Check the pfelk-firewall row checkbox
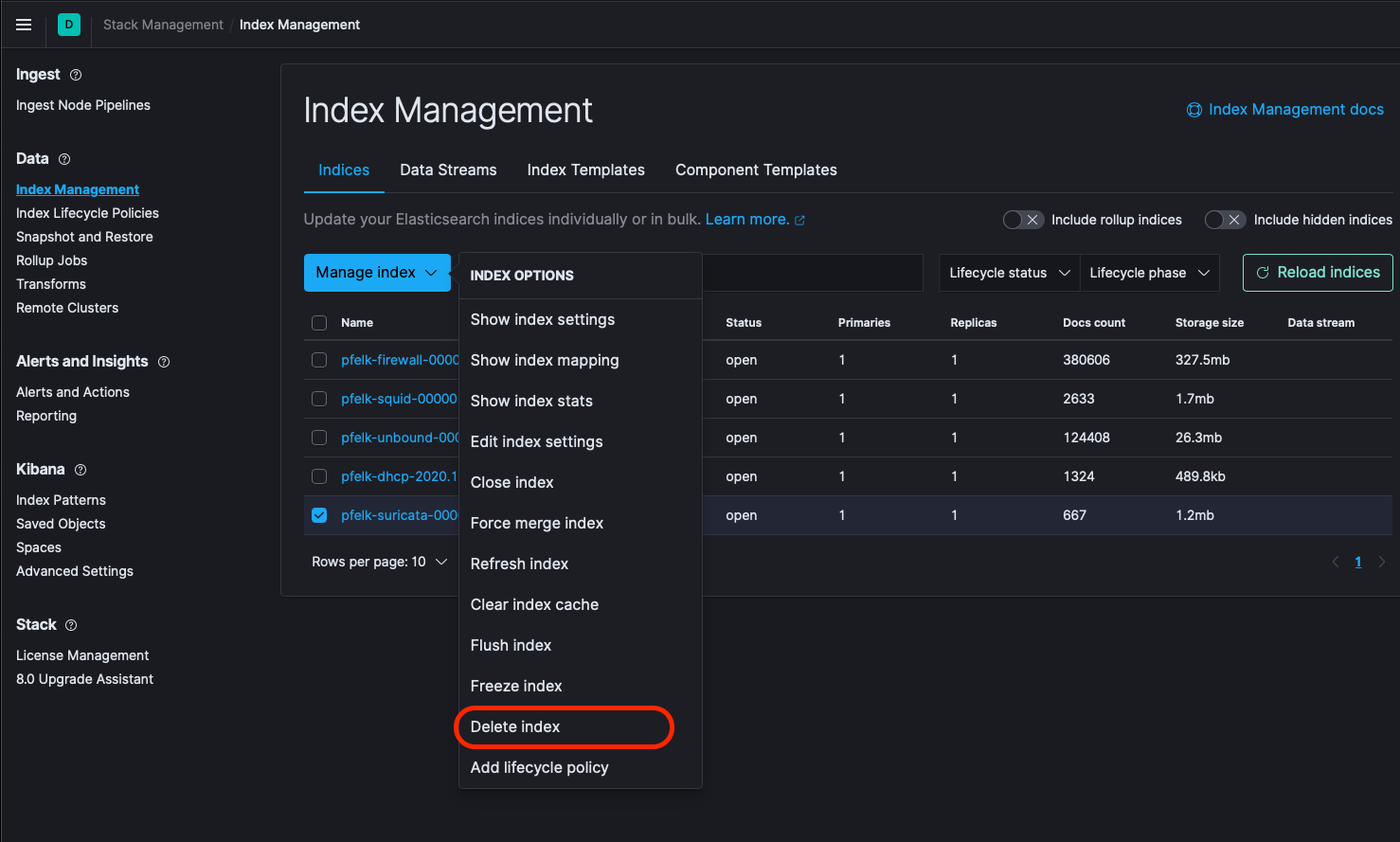 [319, 360]
